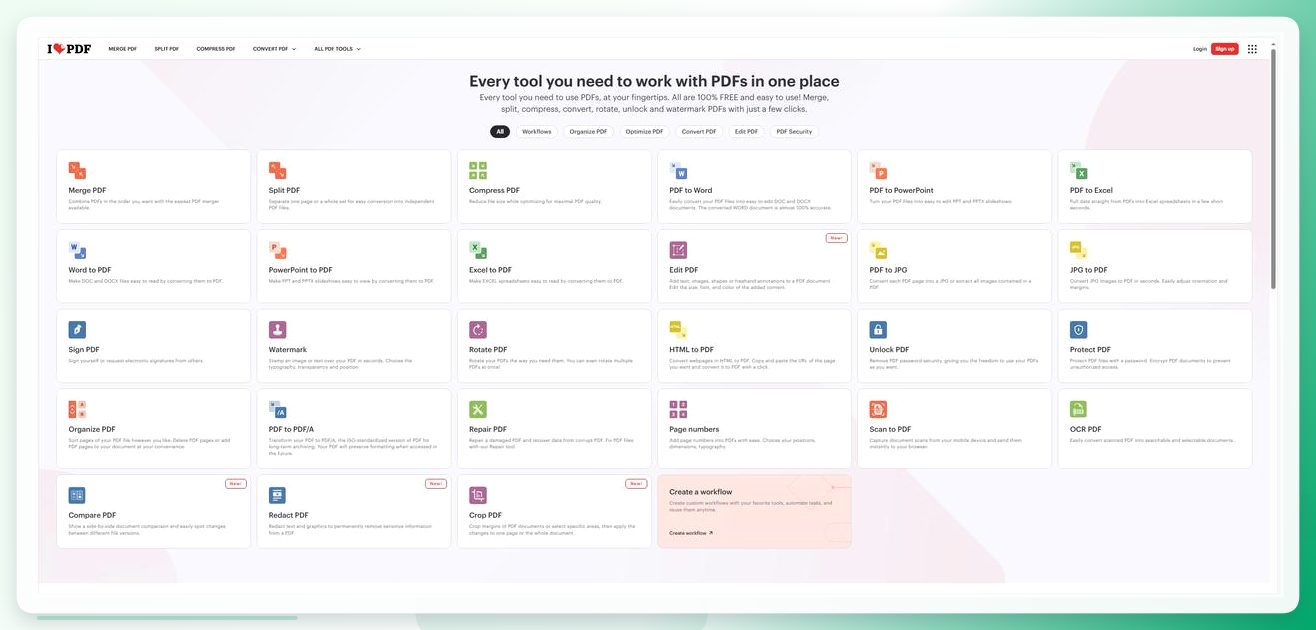Select the Convert PDF filter tab
The height and width of the screenshot is (630, 1316).
(x=699, y=131)
